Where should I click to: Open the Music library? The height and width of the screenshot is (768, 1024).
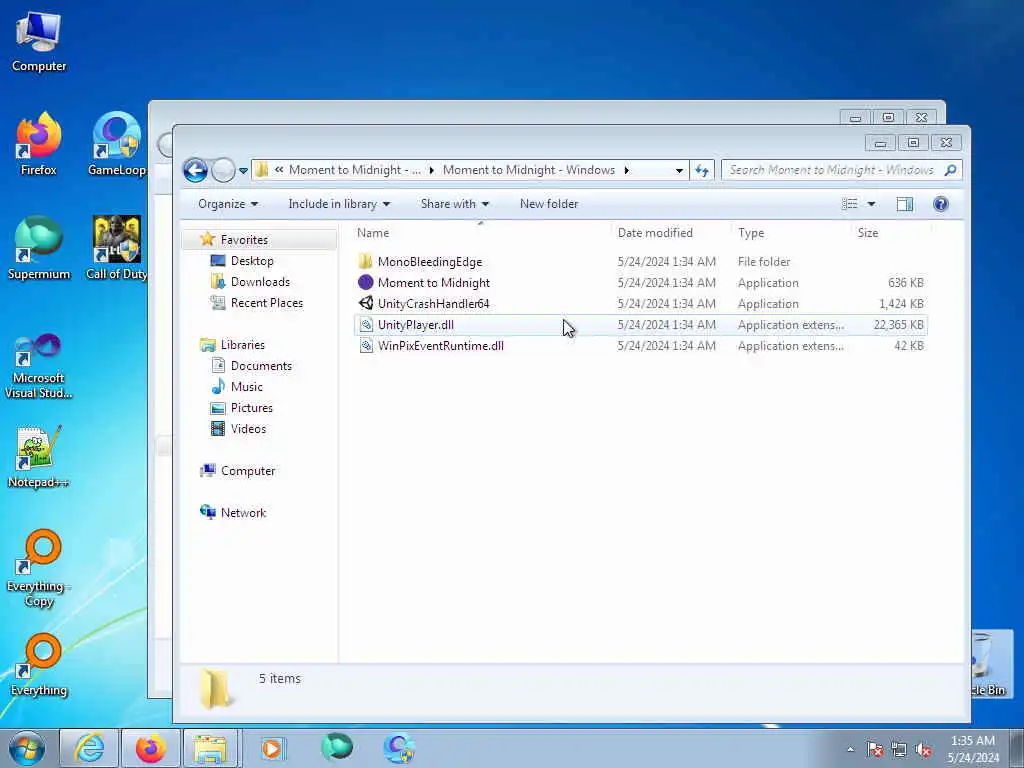click(246, 387)
